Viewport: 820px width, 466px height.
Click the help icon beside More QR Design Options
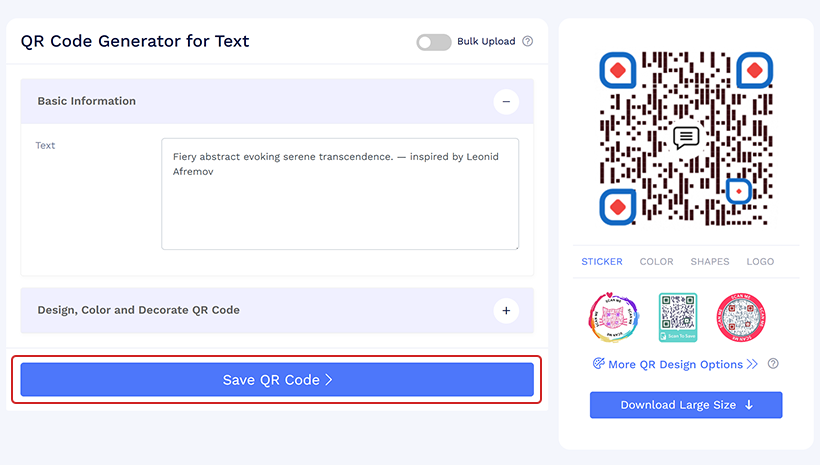pos(773,364)
